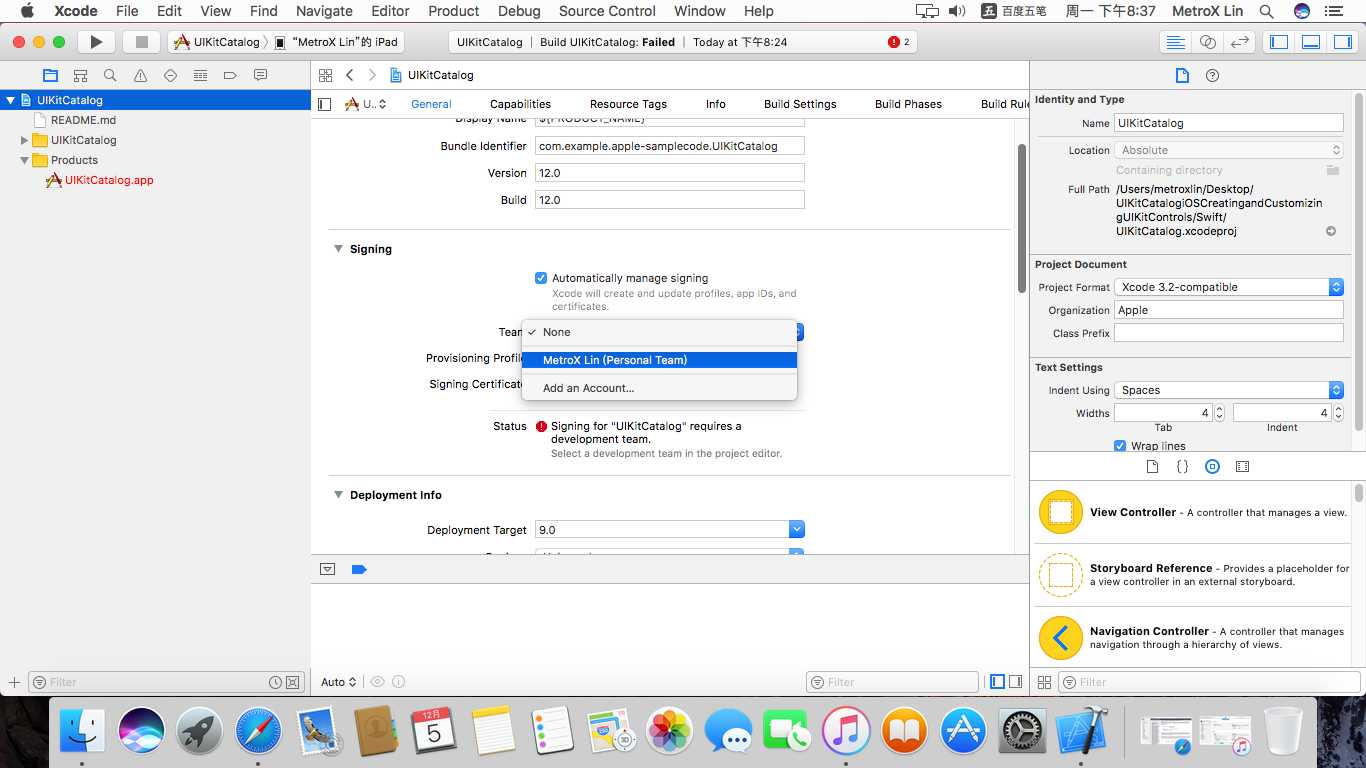This screenshot has height=768, width=1366.
Task: Switch object library to grid view
Action: pyautogui.click(x=1044, y=682)
